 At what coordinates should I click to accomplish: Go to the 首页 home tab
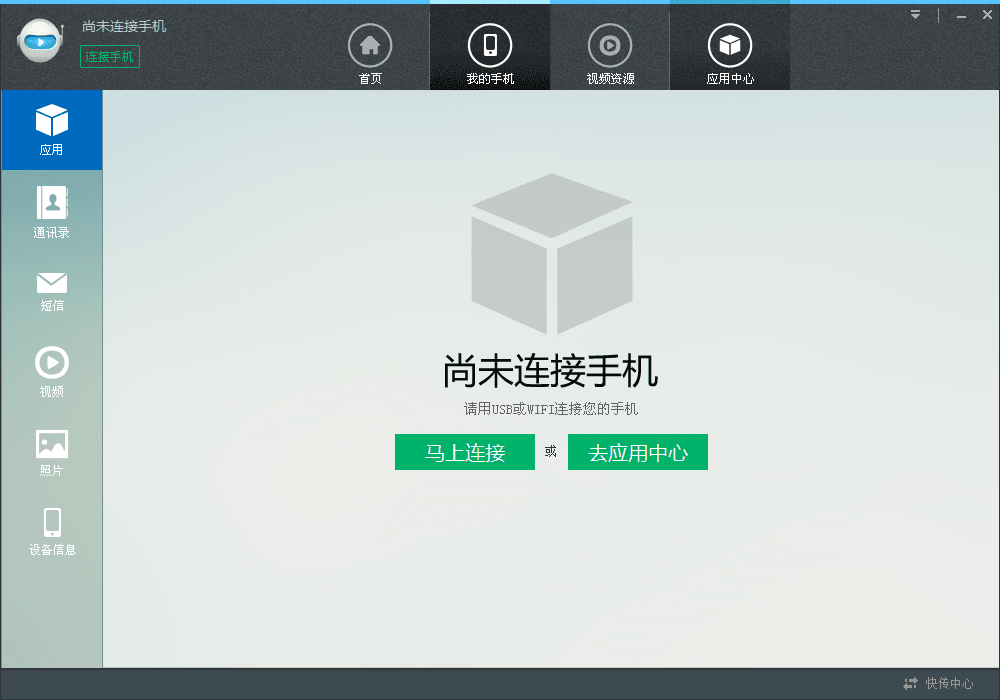tap(370, 54)
